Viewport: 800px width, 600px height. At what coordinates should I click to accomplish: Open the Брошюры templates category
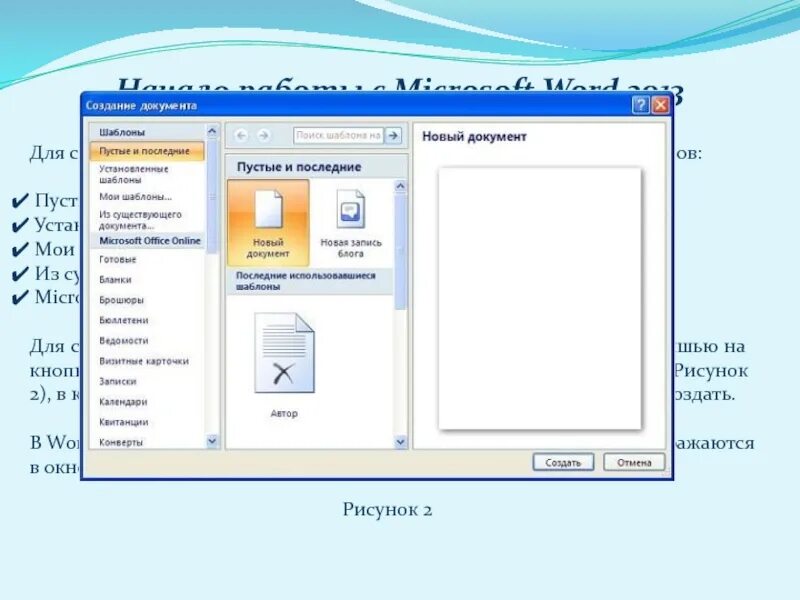pyautogui.click(x=121, y=300)
